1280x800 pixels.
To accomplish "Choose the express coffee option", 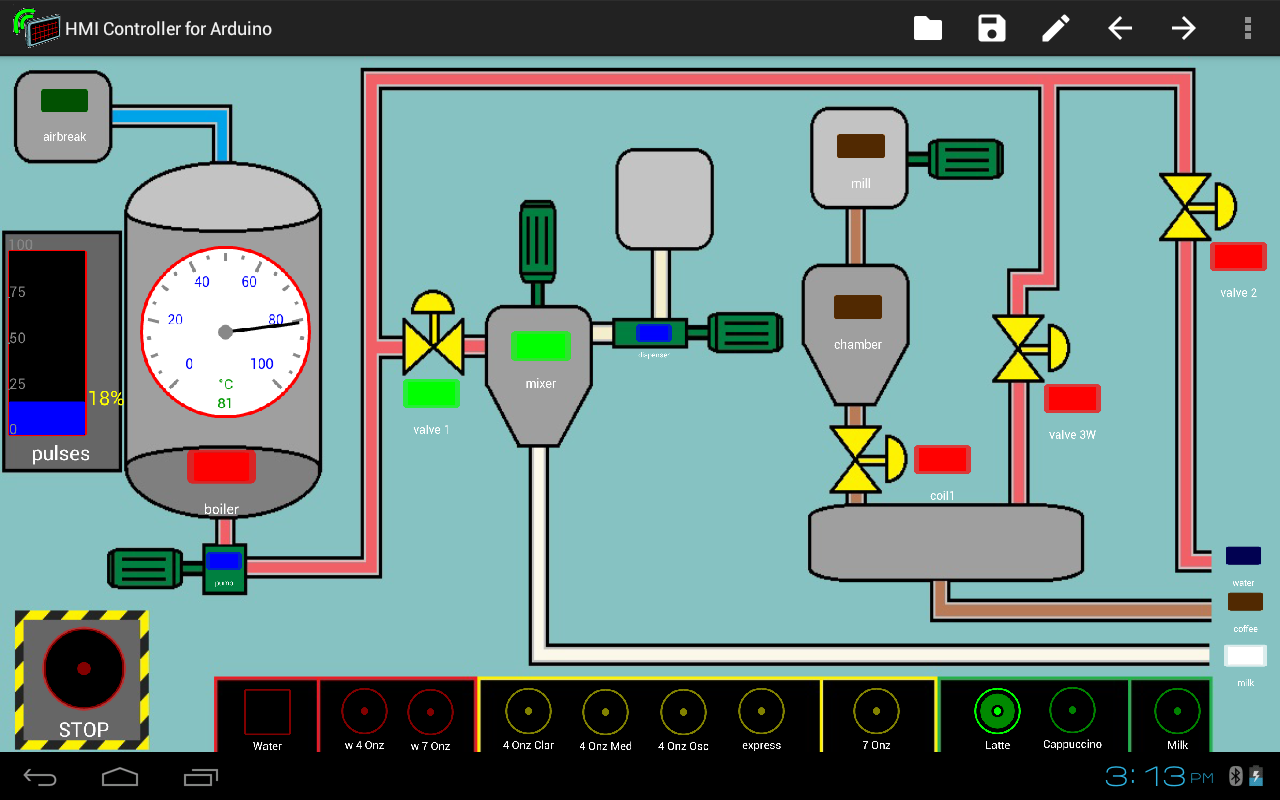I will pyautogui.click(x=761, y=711).
